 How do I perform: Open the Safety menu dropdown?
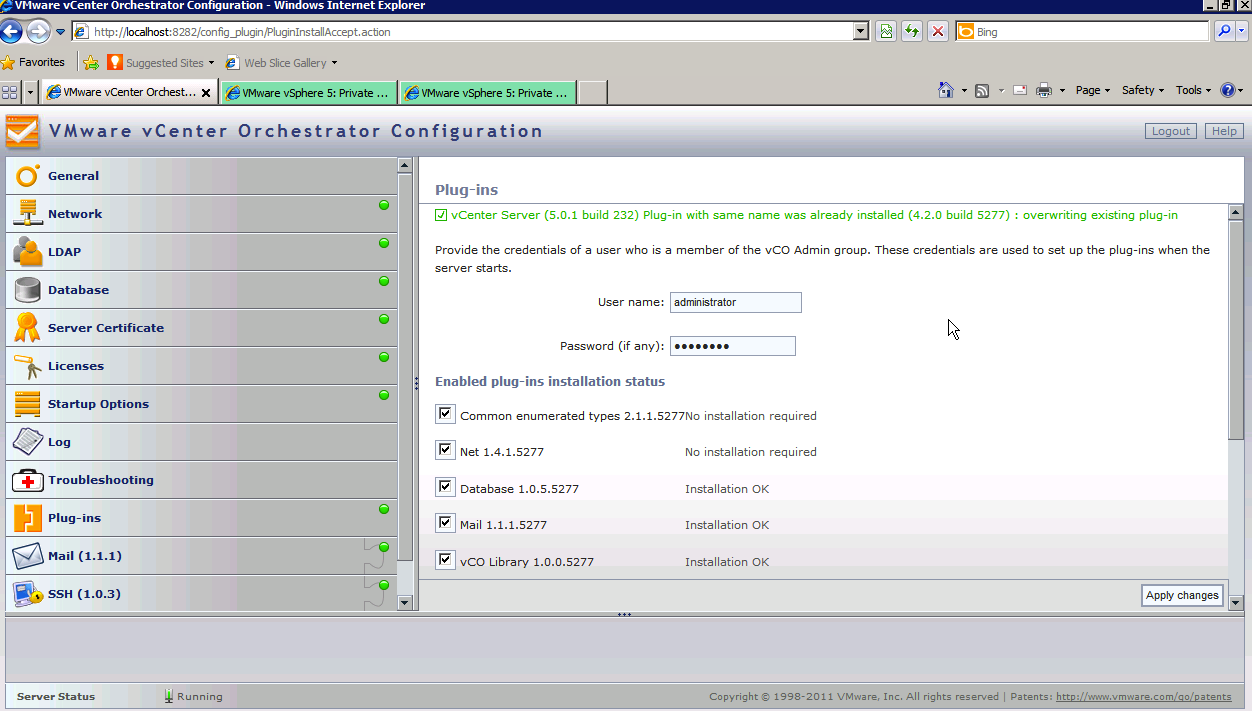point(1143,90)
